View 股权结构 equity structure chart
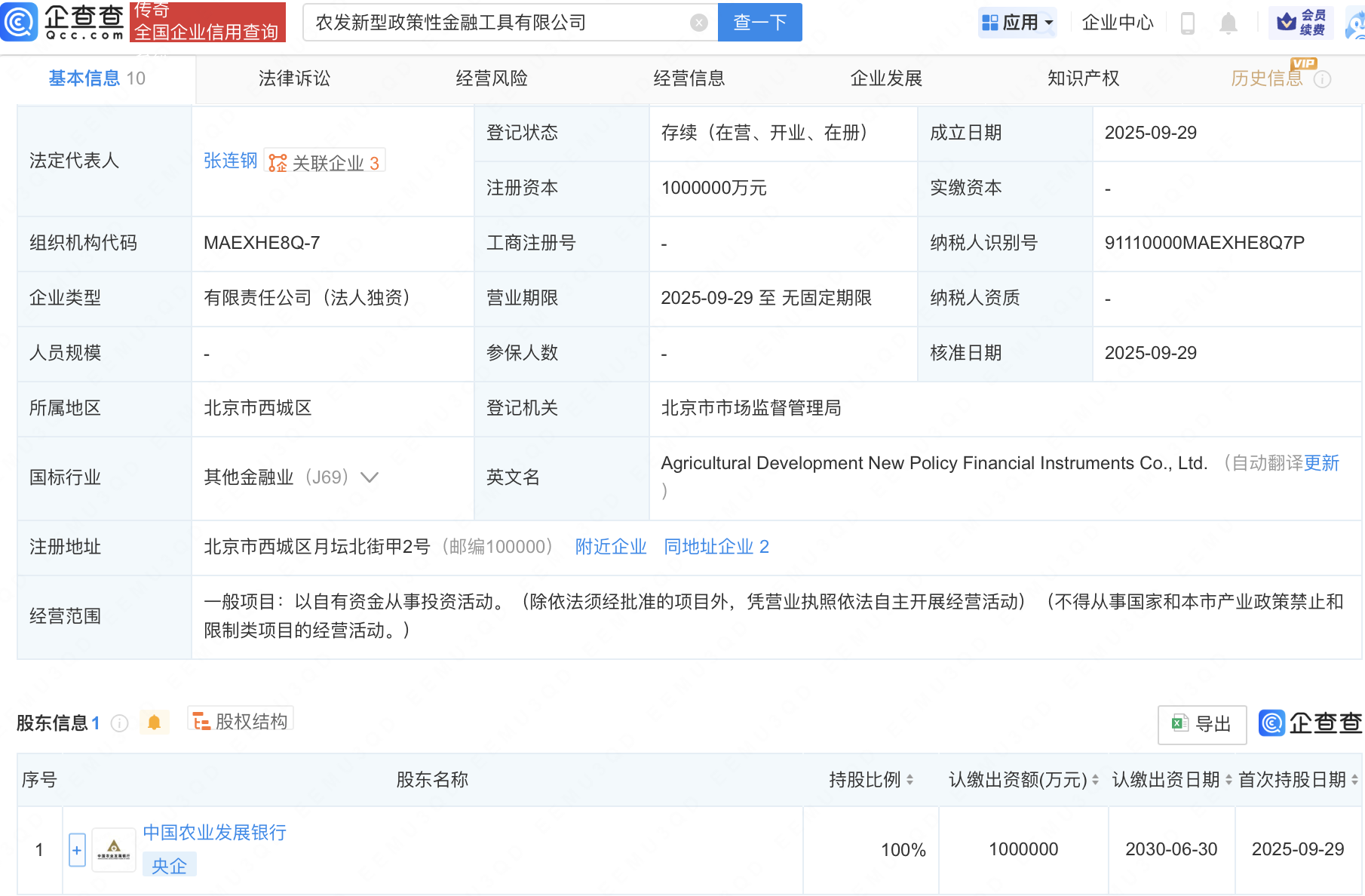1365x896 pixels. coord(241,722)
